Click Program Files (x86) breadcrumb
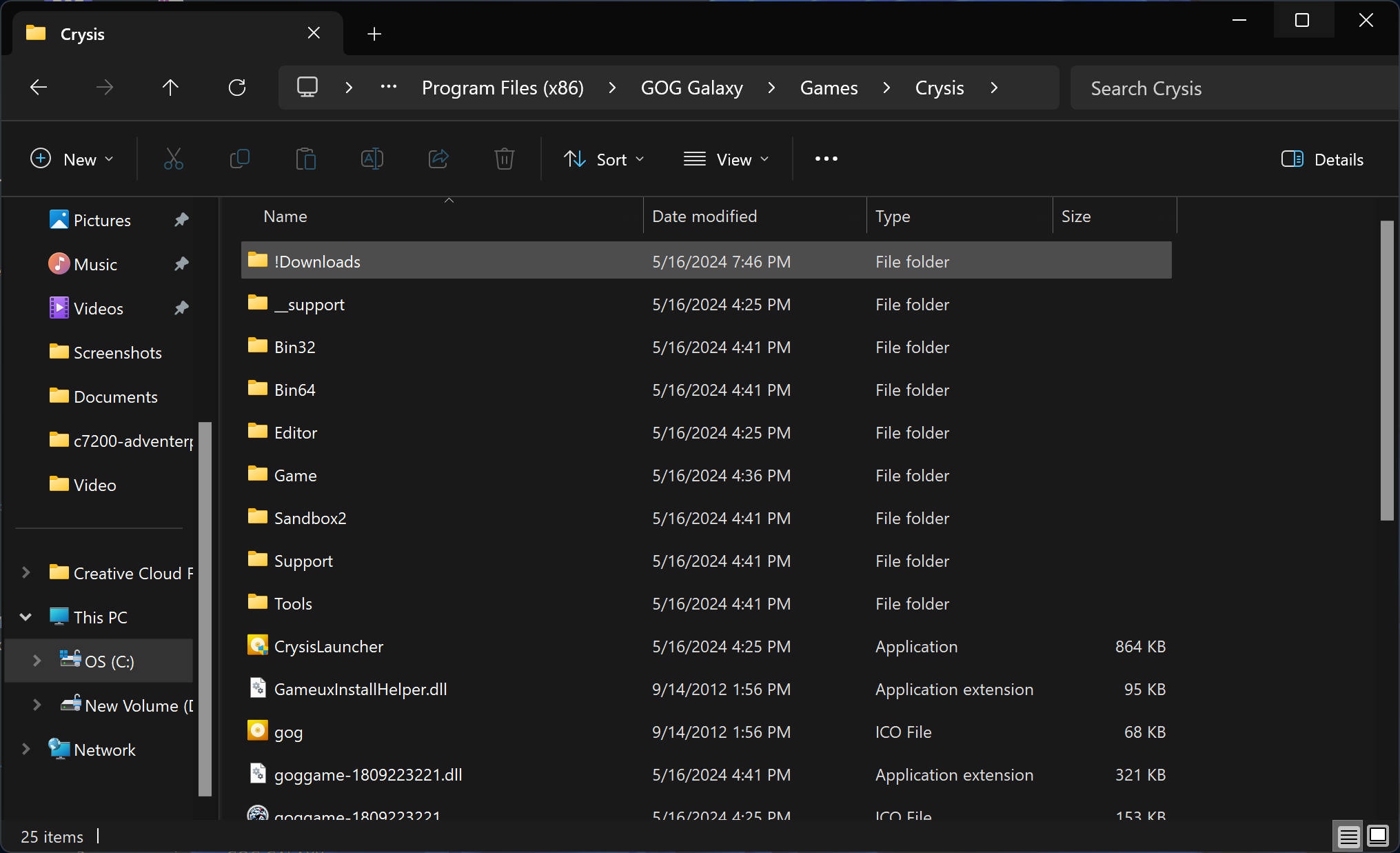The height and width of the screenshot is (853, 1400). coord(503,88)
